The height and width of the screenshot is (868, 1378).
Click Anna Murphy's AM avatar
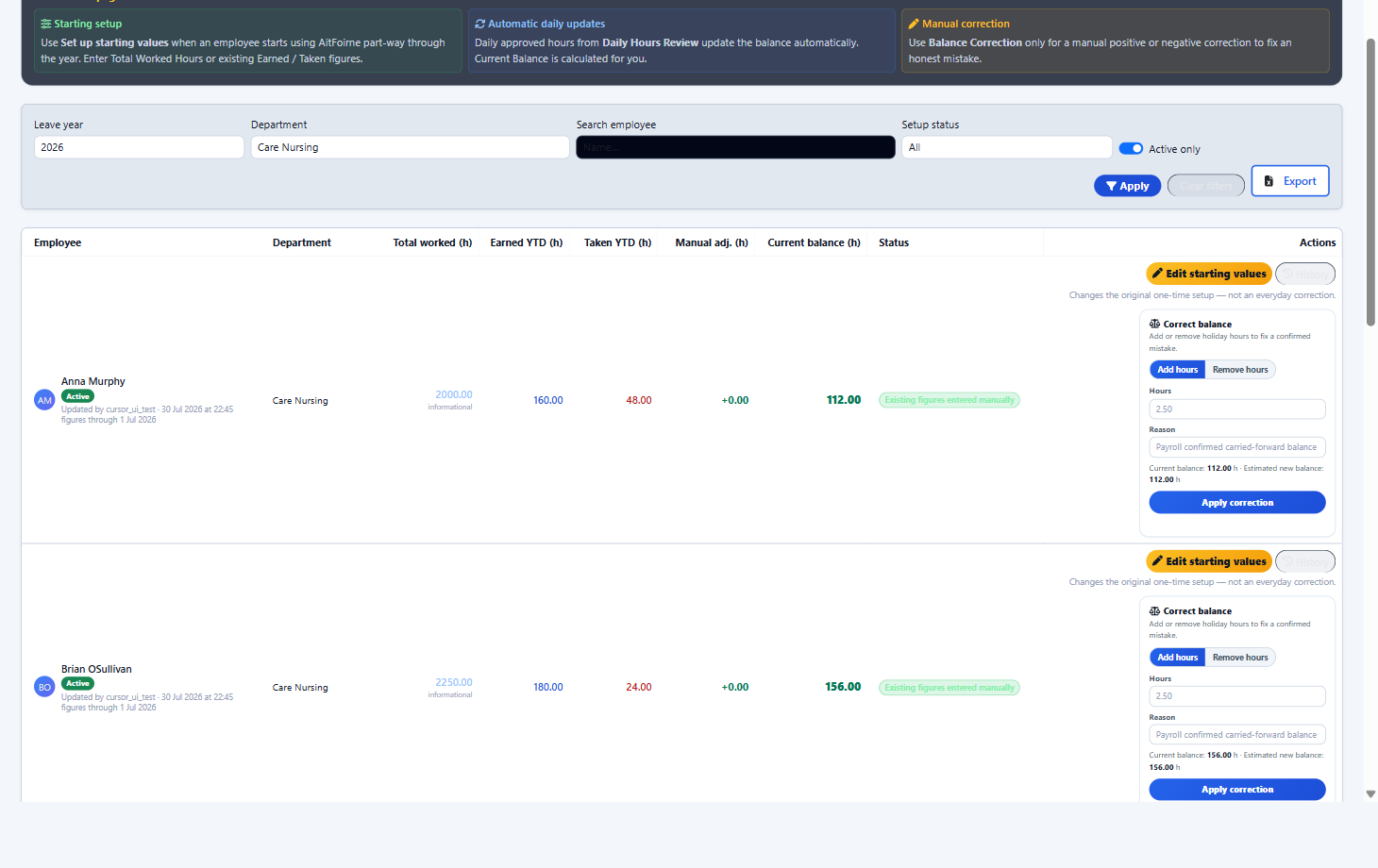[x=44, y=400]
